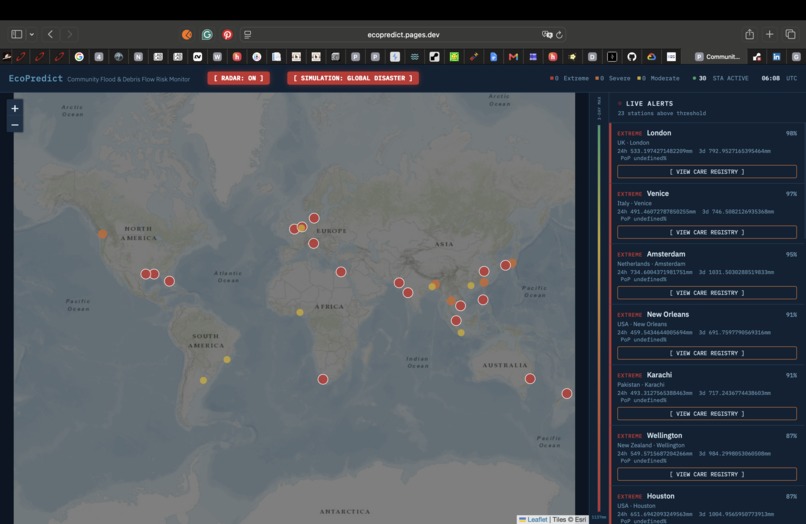
Task: Open the orange extension icon in the toolbar
Action: pyautogui.click(x=187, y=34)
